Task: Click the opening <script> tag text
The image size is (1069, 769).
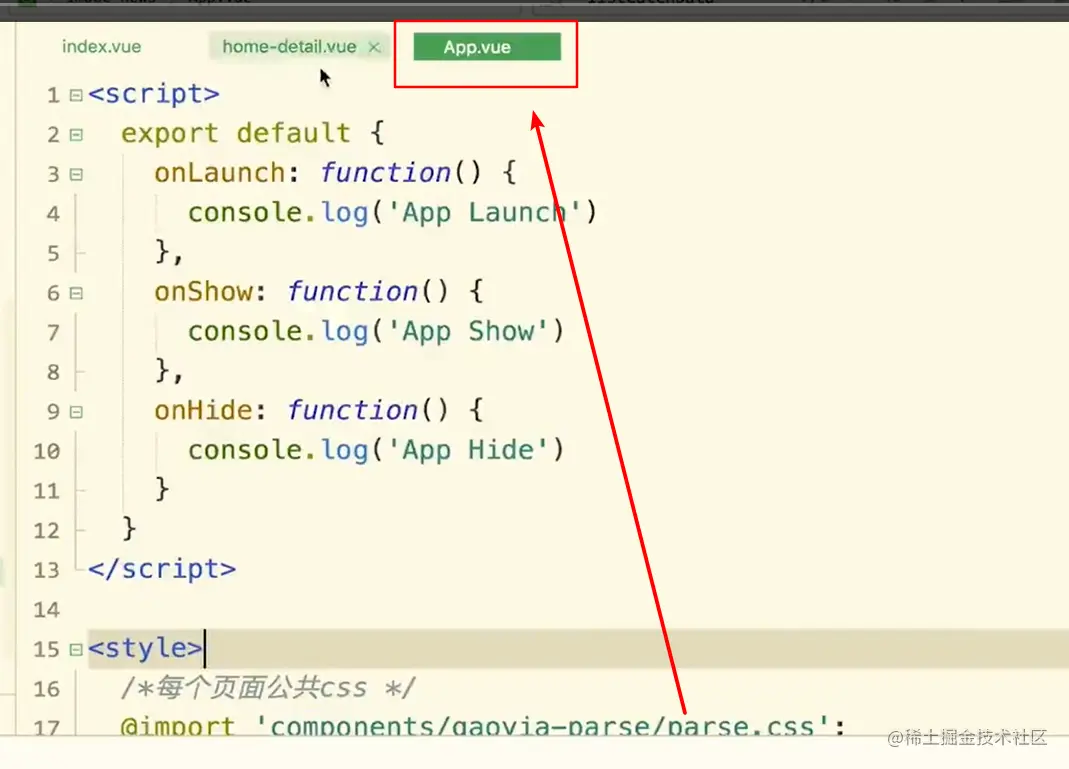Action: pos(154,94)
